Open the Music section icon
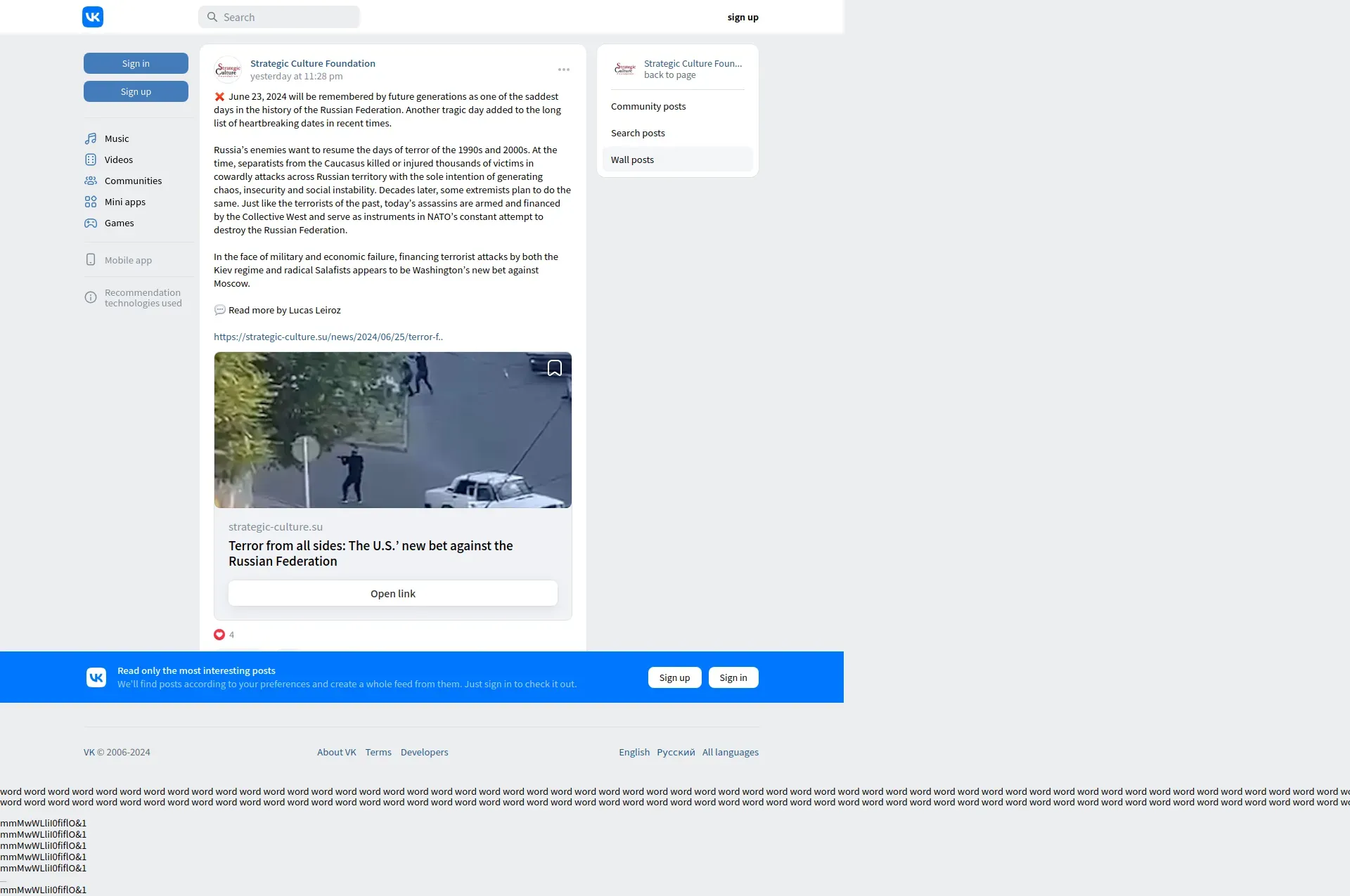The width and height of the screenshot is (1350, 896). 91,138
